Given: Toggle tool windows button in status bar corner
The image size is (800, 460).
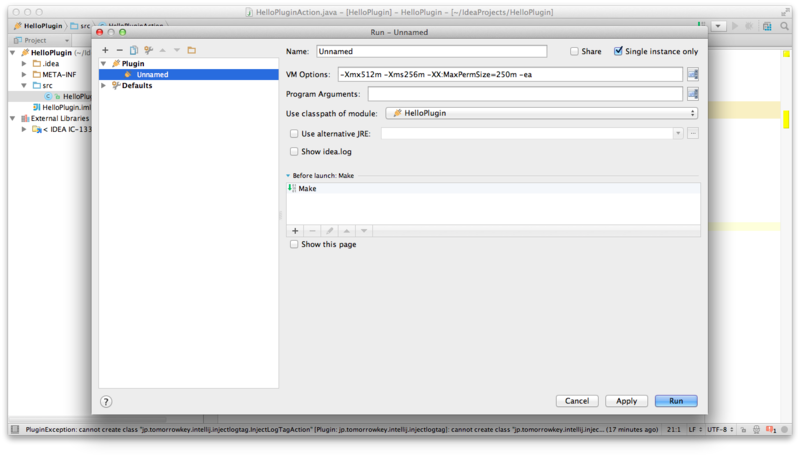Looking at the screenshot, I should click(x=15, y=430).
